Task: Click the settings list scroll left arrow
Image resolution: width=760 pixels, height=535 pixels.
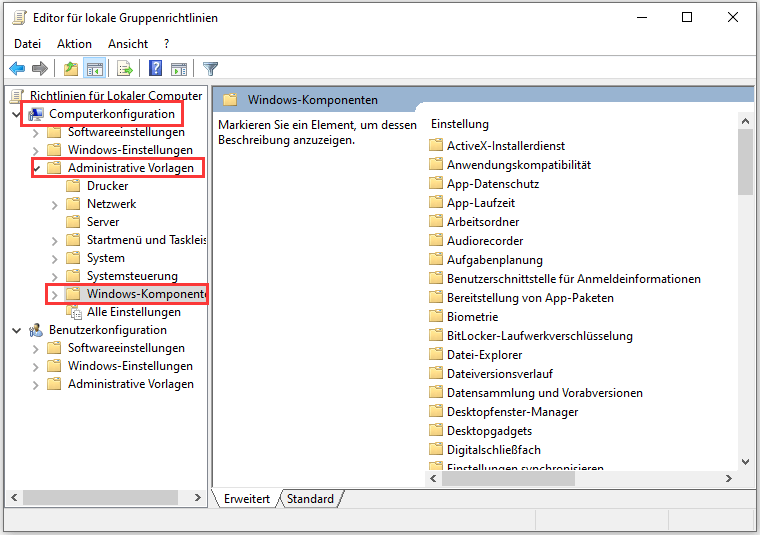Action: tap(433, 479)
